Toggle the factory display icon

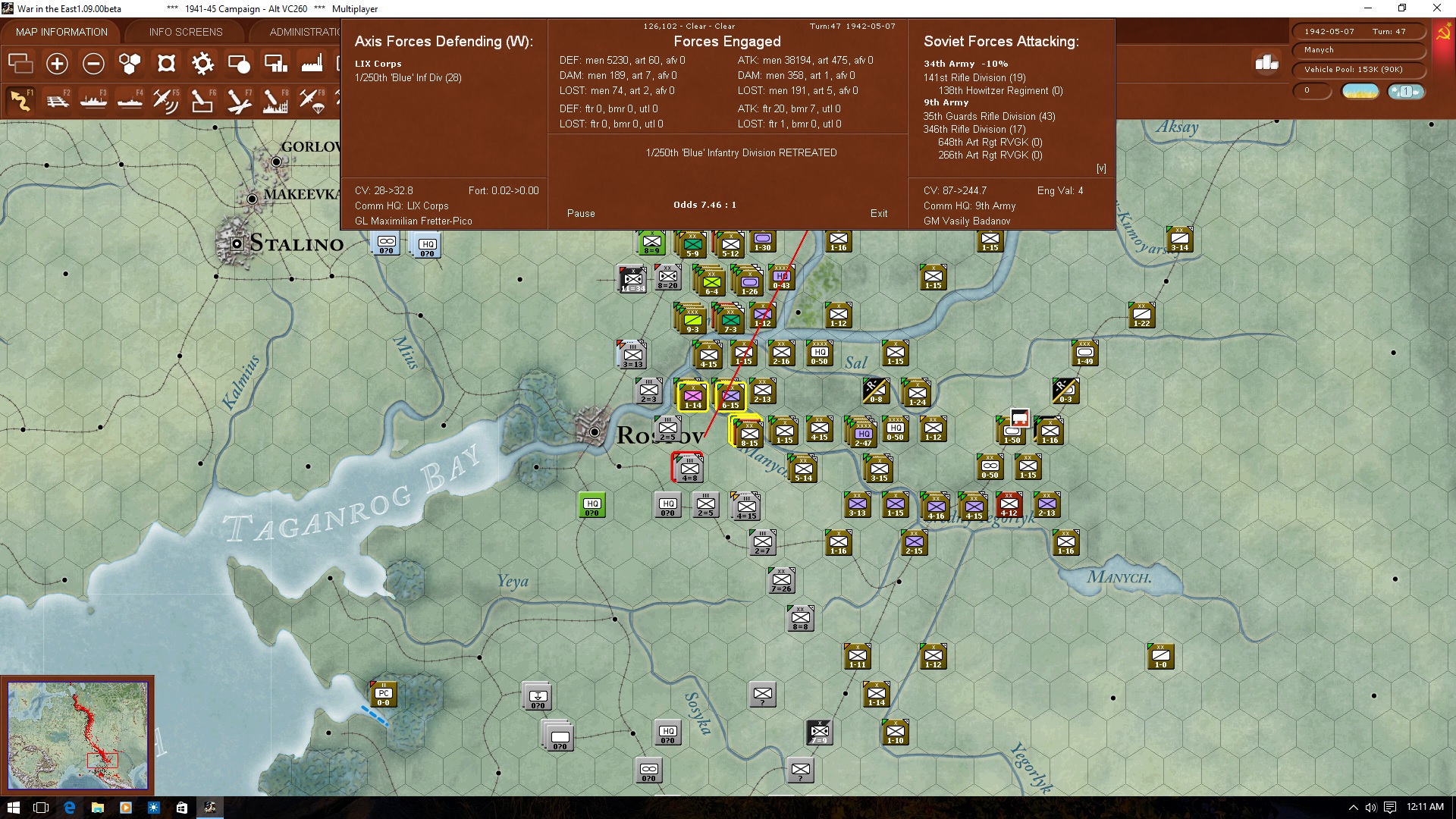click(x=312, y=64)
